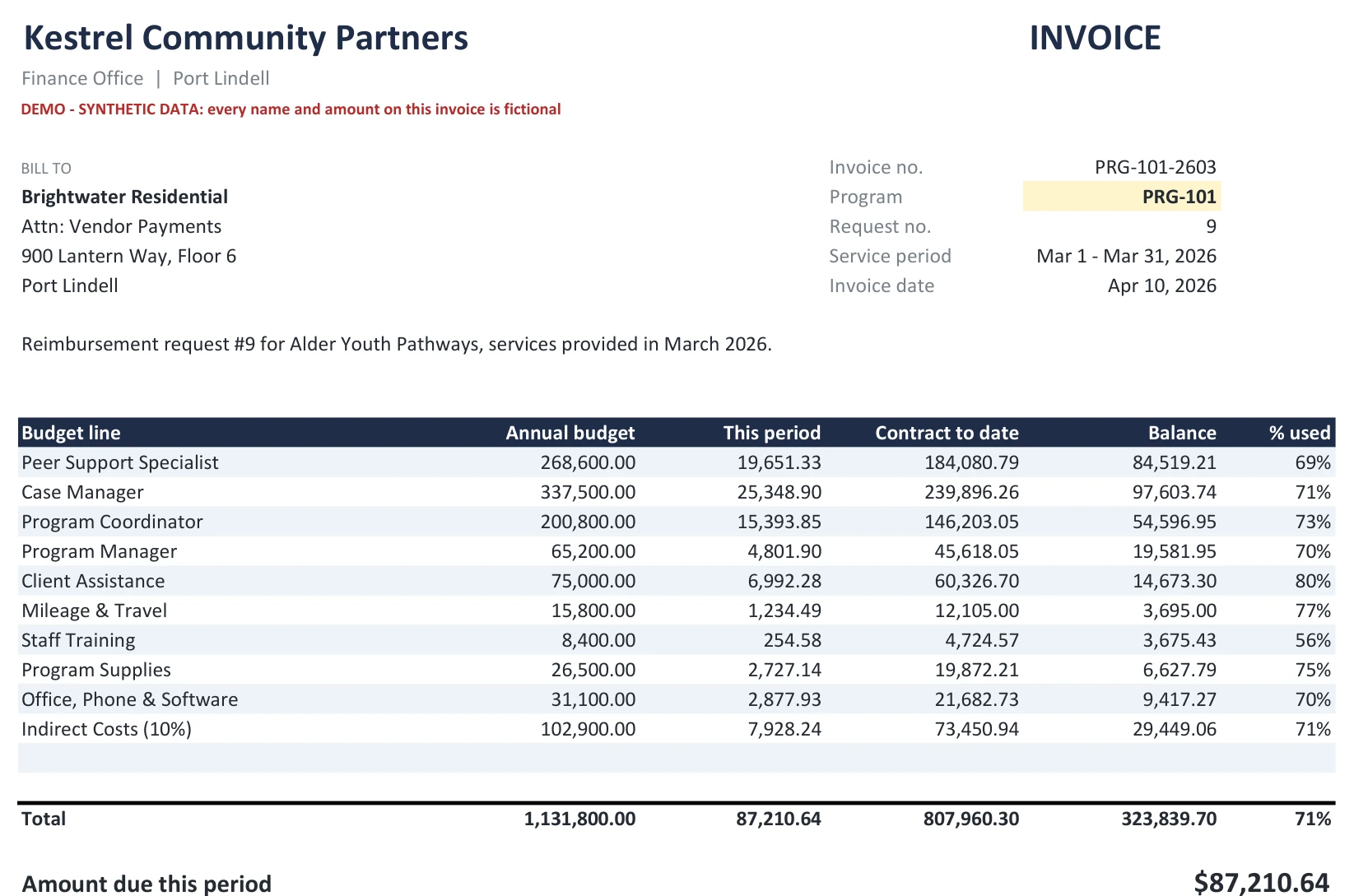
Task: Select the request number 9 value
Action: click(1211, 226)
